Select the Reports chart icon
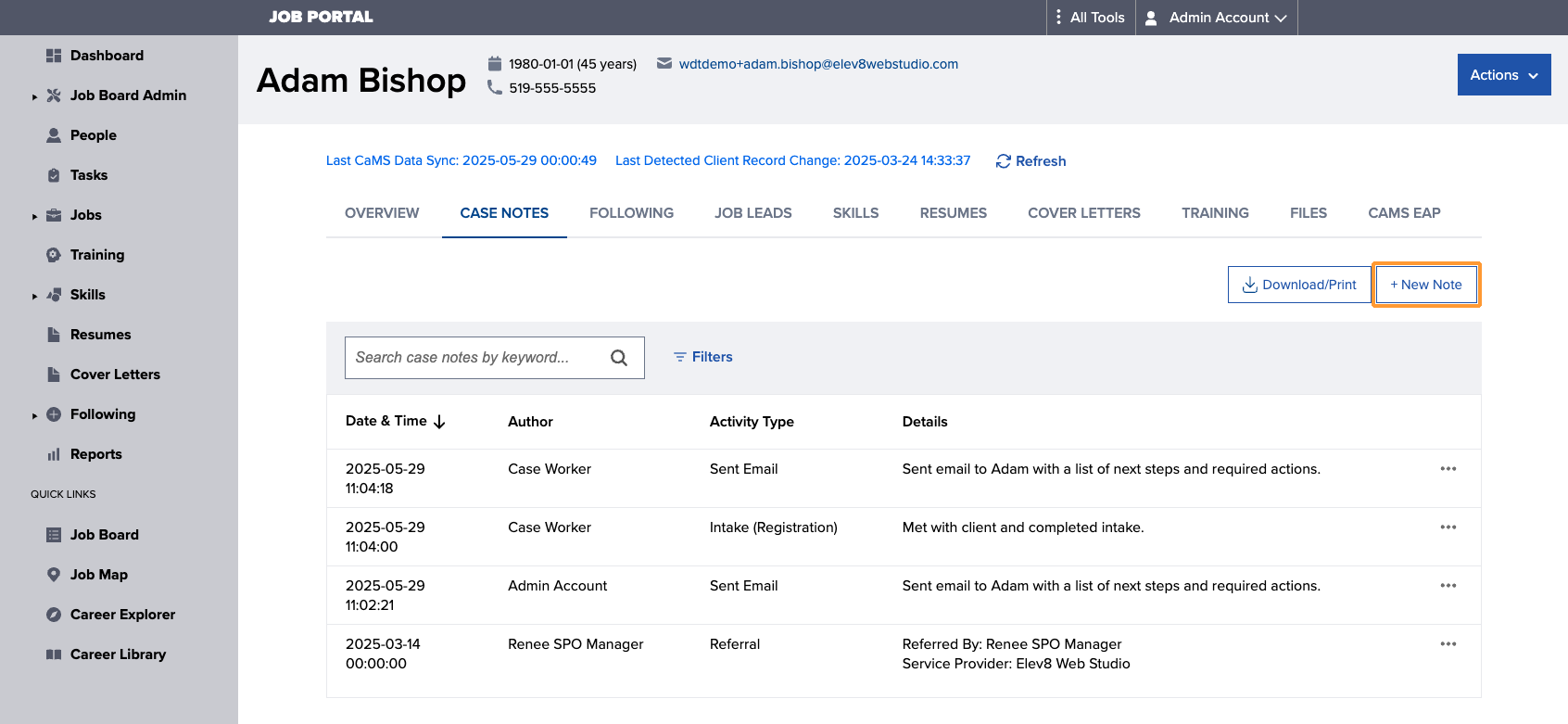Image resolution: width=1568 pixels, height=724 pixels. 54,454
